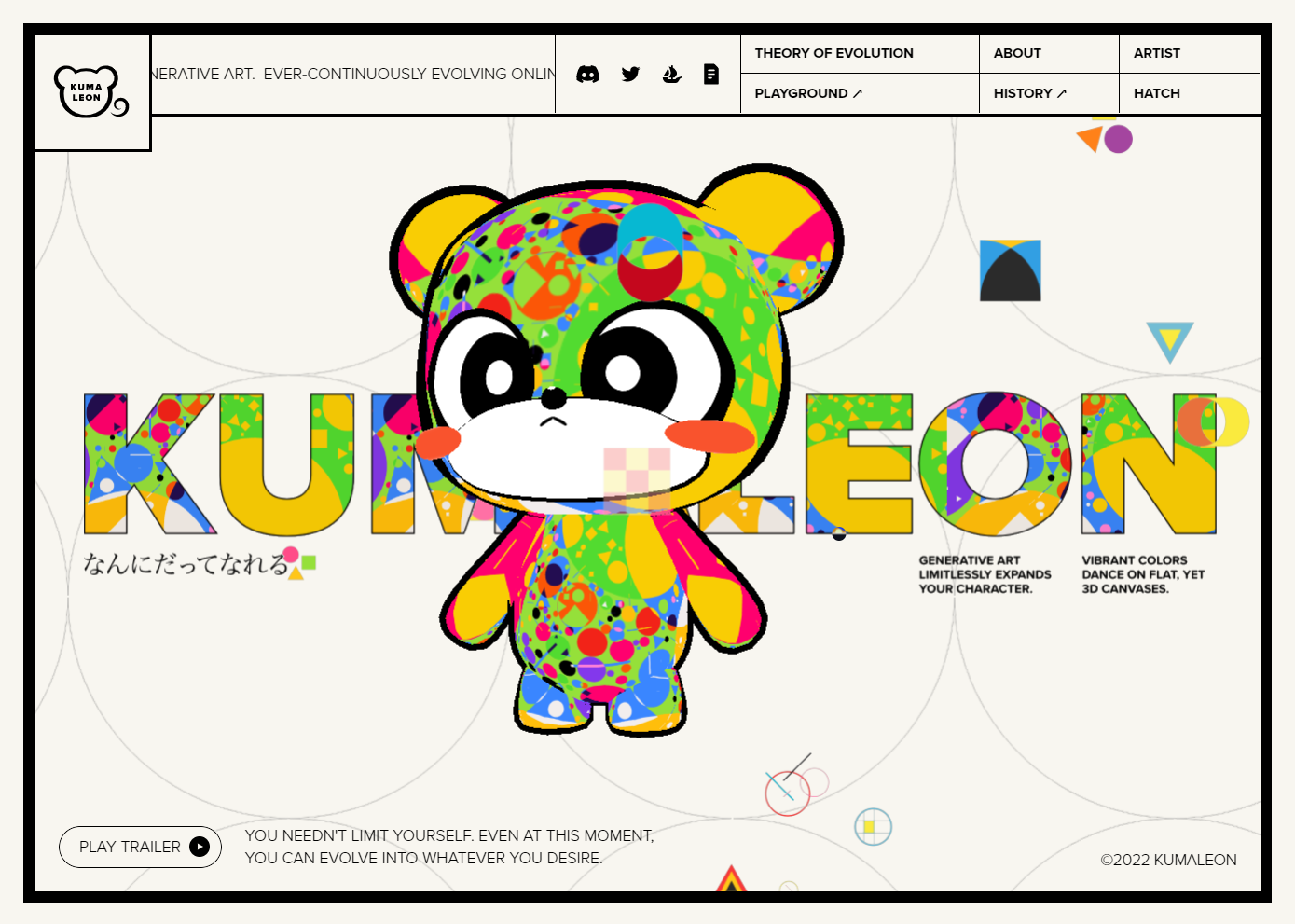The width and height of the screenshot is (1295, 924).
Task: Click the Kumaleon bear logo
Action: pyautogui.click(x=91, y=92)
